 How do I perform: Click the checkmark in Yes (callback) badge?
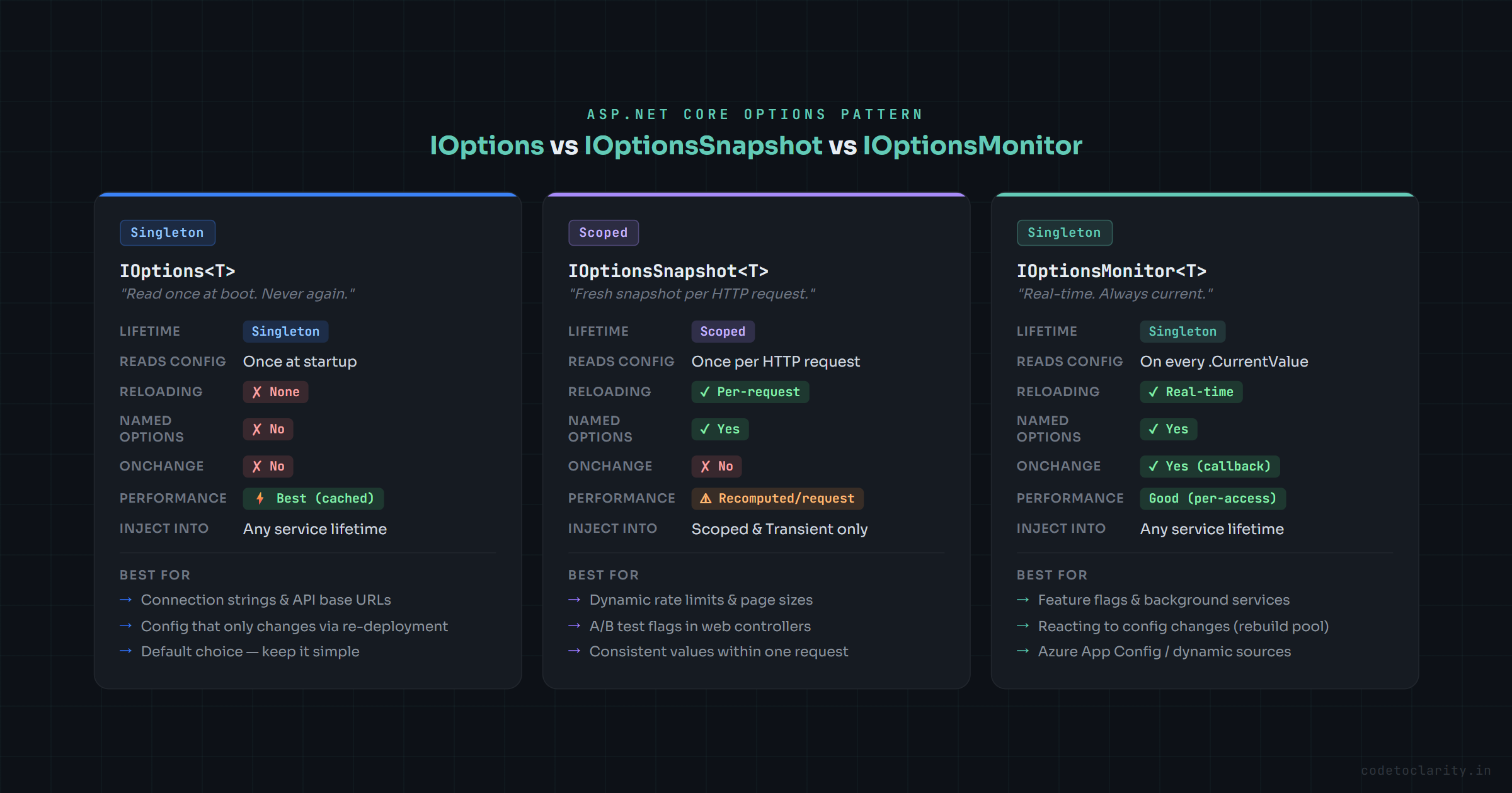1154,466
